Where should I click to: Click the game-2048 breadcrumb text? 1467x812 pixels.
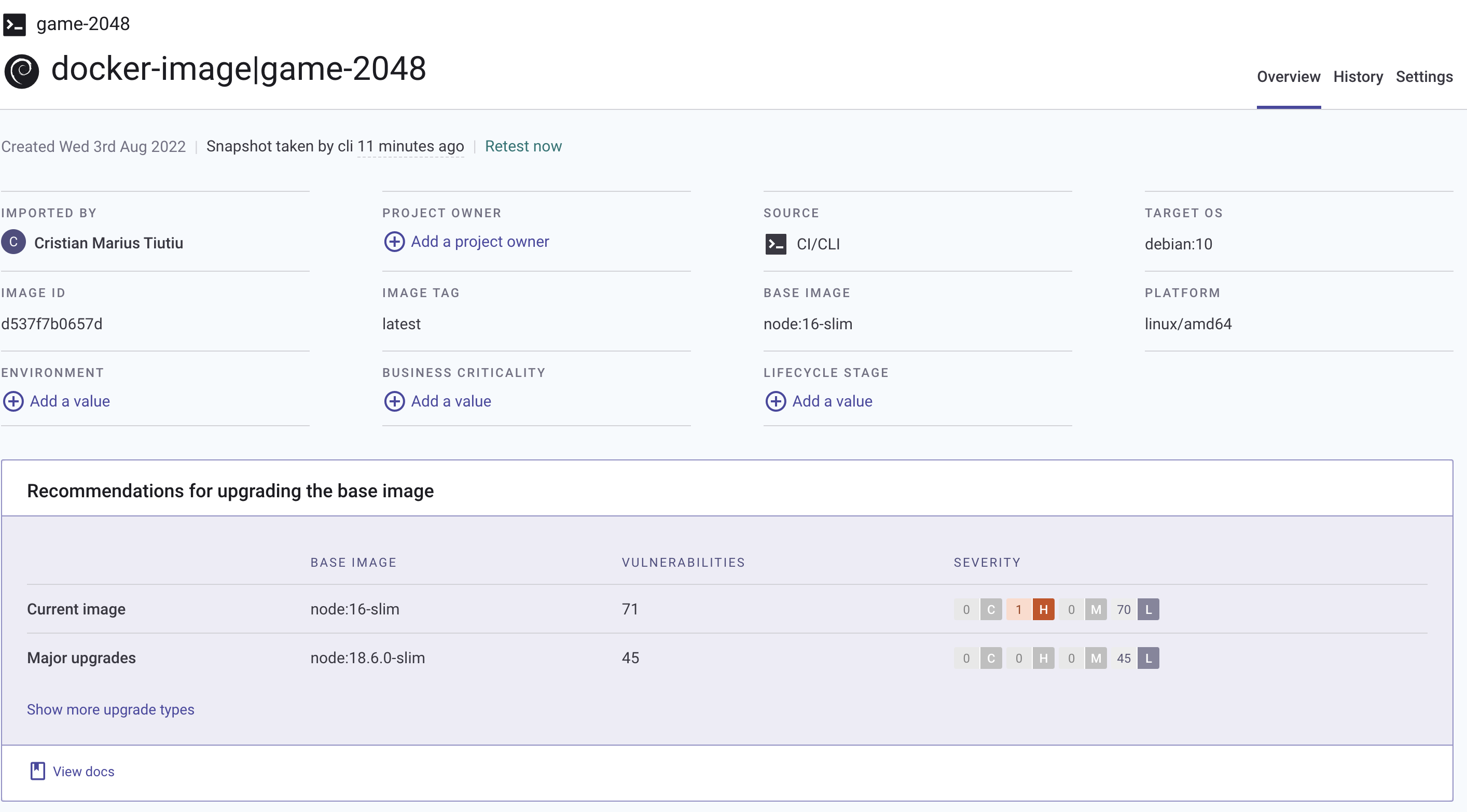pyautogui.click(x=83, y=24)
